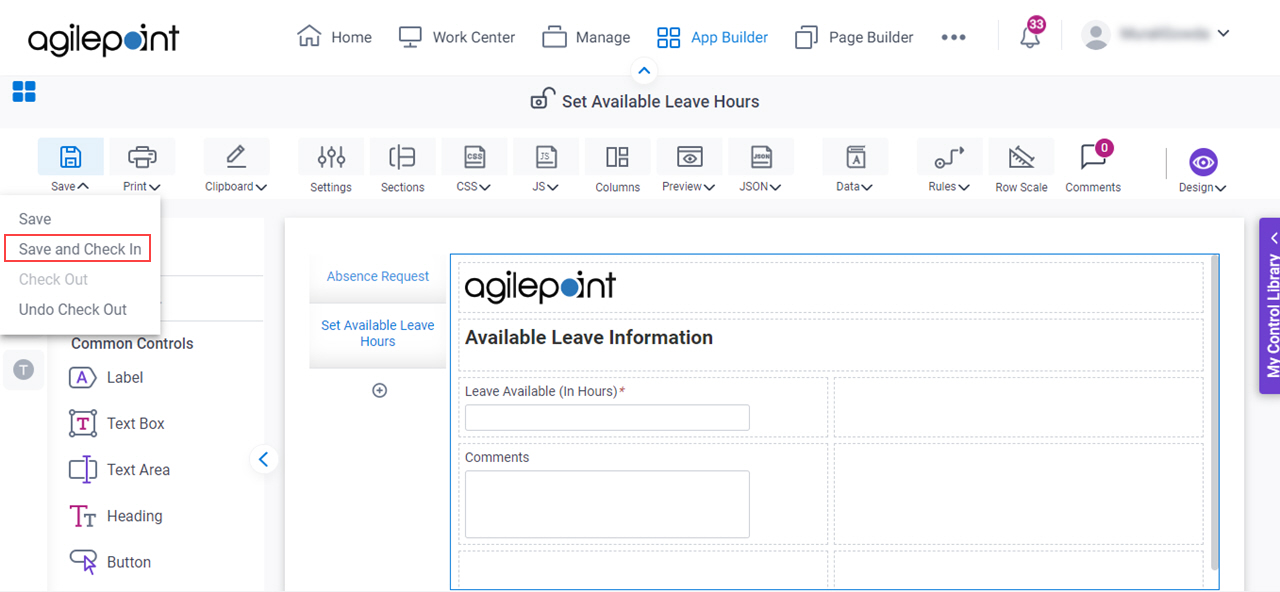
Task: Open the more options ellipsis menu
Action: coord(954,37)
